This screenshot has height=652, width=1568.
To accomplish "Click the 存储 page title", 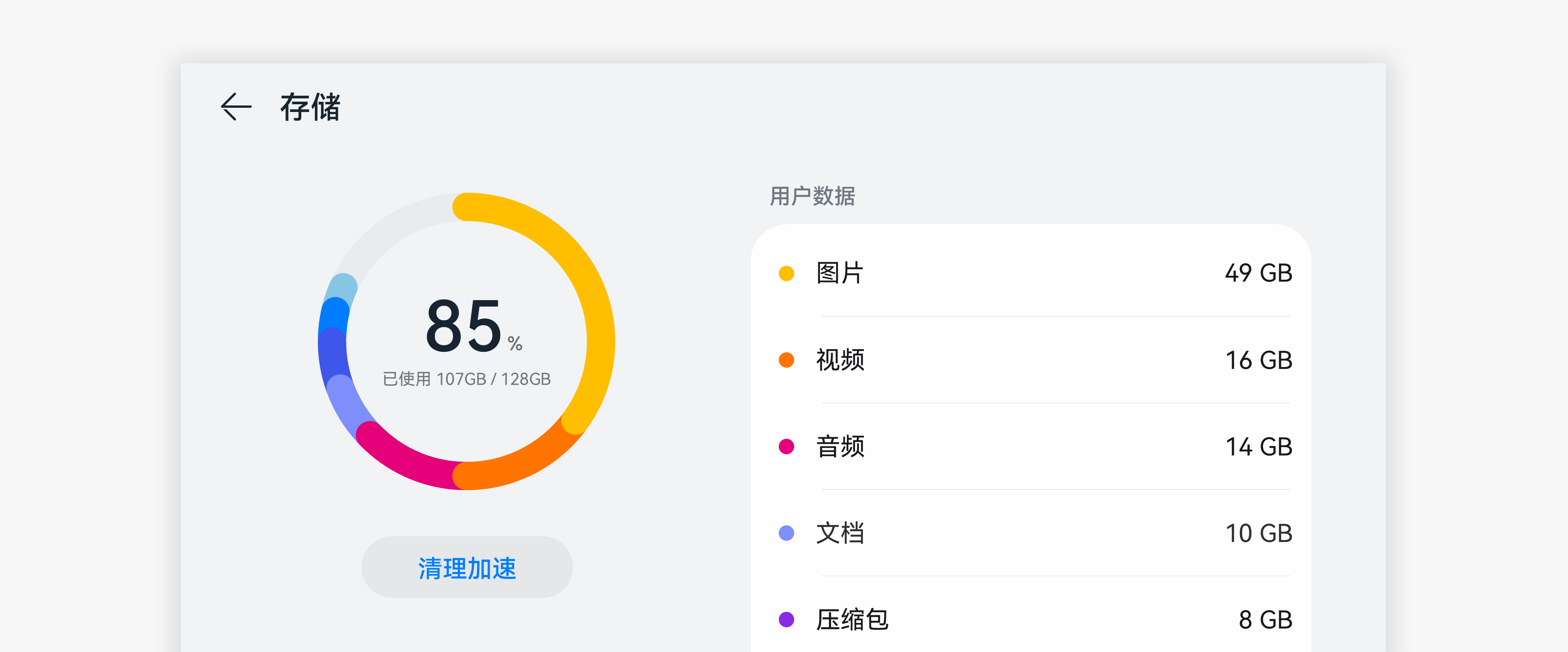I will pyautogui.click(x=310, y=108).
